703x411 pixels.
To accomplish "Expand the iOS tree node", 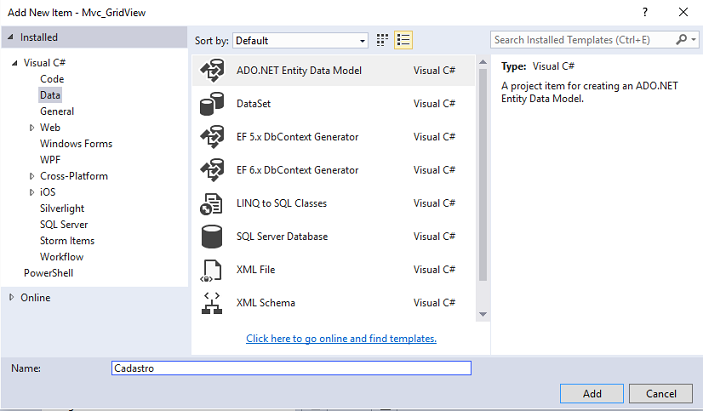I will (31, 192).
